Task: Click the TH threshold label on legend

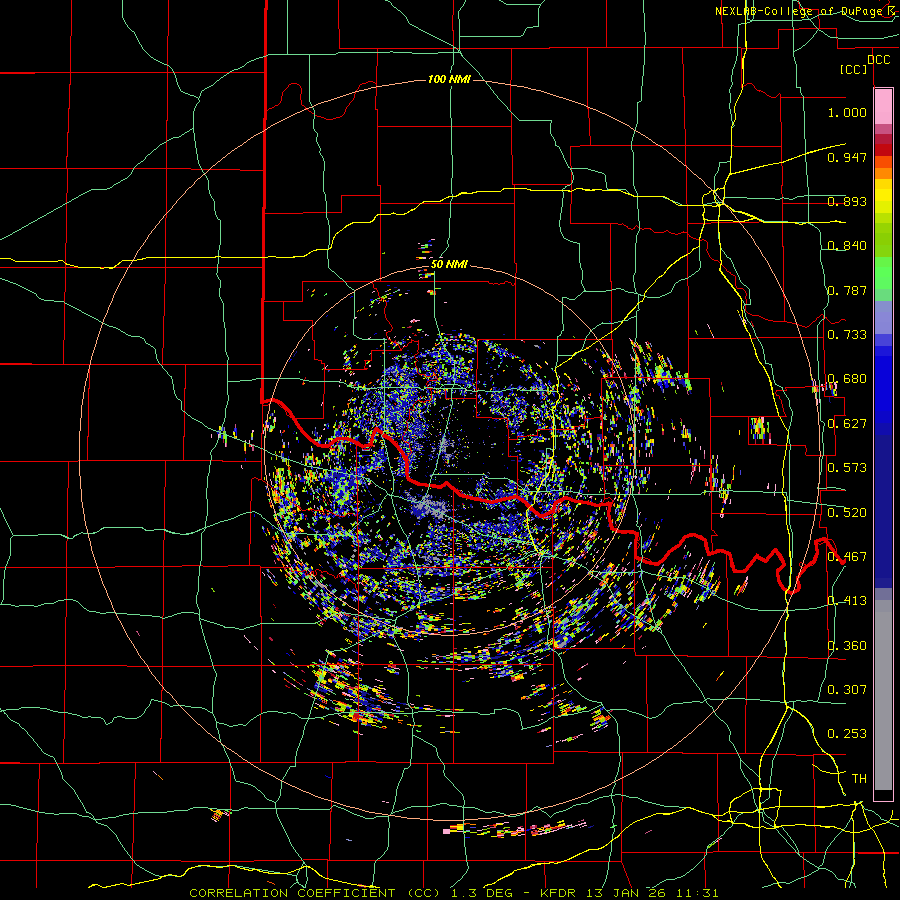Action: (x=859, y=779)
